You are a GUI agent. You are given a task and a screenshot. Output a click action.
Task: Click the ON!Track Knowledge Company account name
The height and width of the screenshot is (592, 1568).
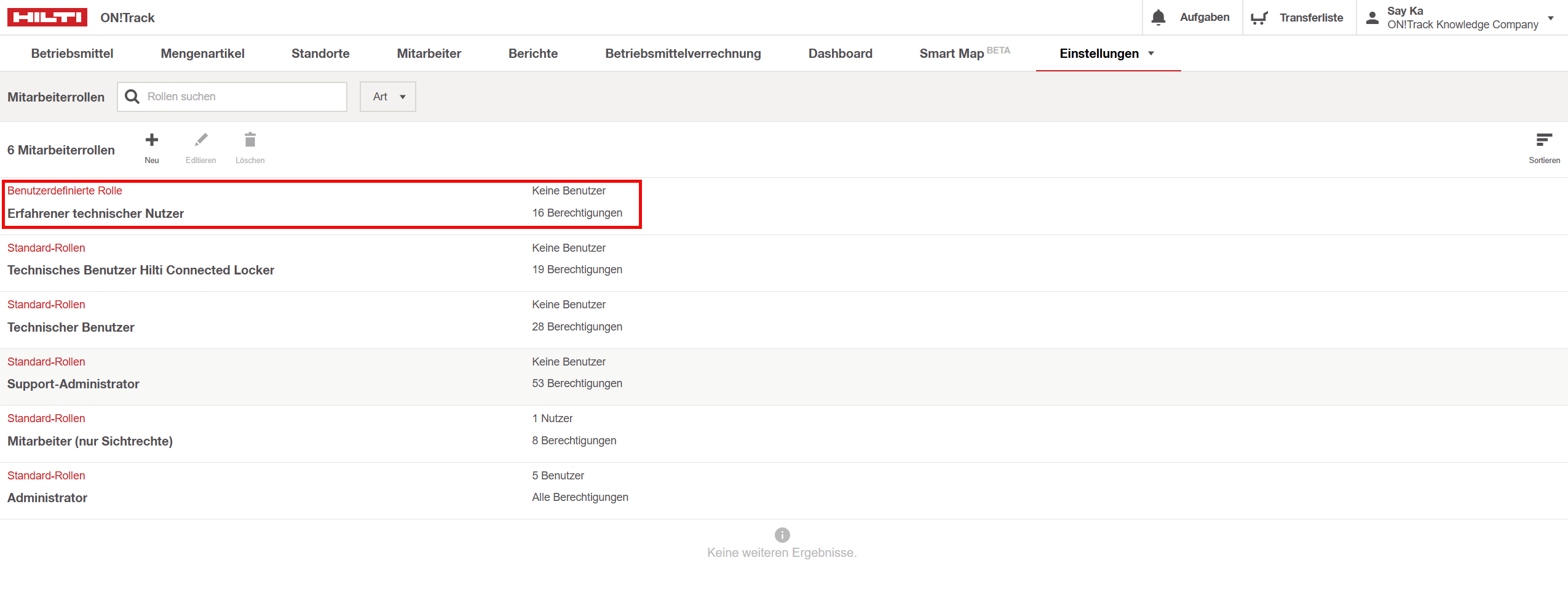point(1463,25)
